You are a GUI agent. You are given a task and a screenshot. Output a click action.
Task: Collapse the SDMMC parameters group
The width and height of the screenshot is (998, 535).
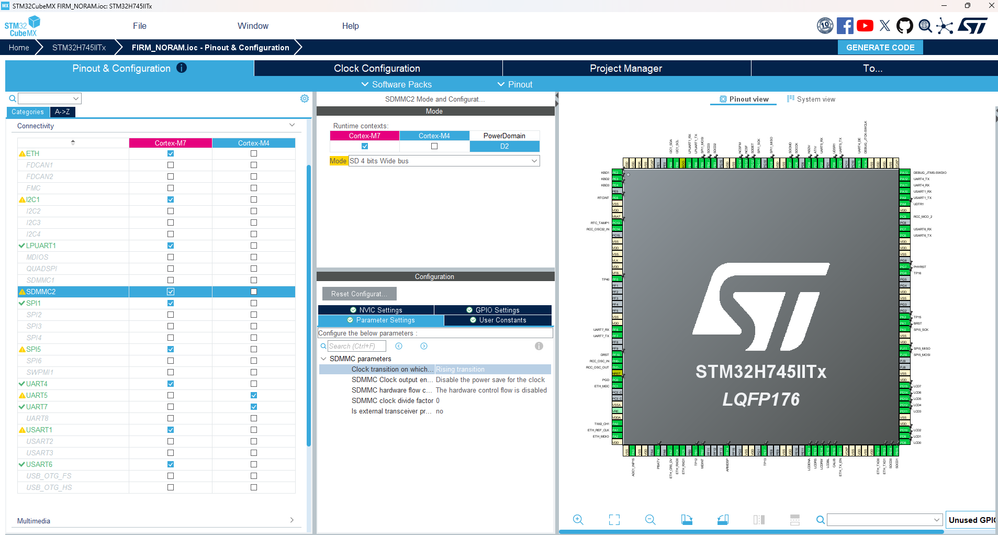323,359
